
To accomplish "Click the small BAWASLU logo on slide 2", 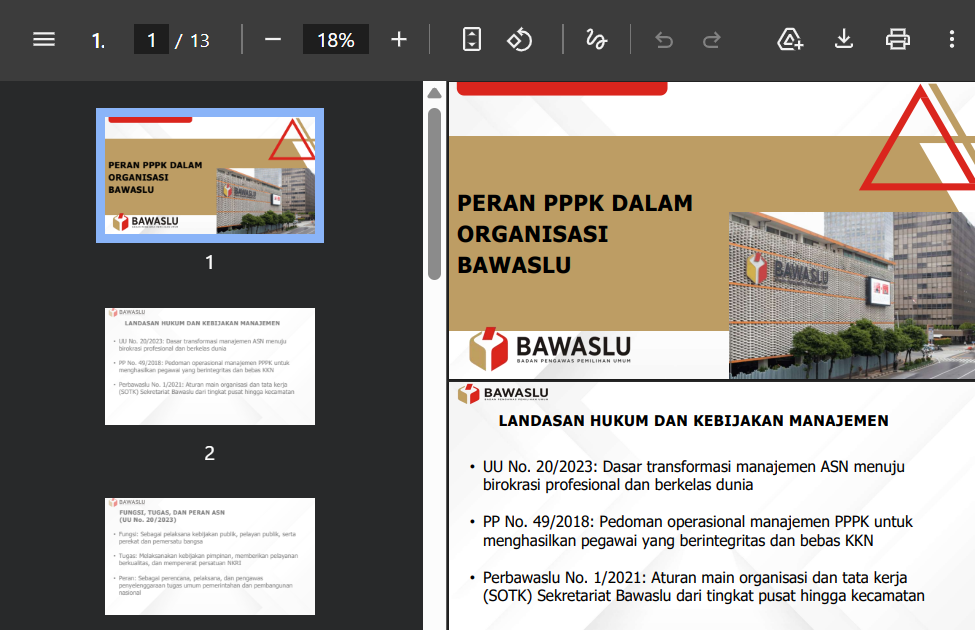I will 503,394.
